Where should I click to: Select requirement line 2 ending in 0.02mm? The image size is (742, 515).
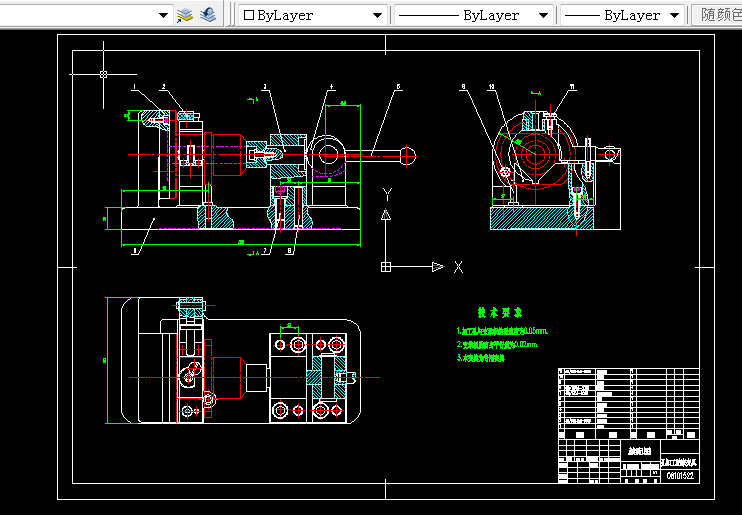tap(497, 345)
